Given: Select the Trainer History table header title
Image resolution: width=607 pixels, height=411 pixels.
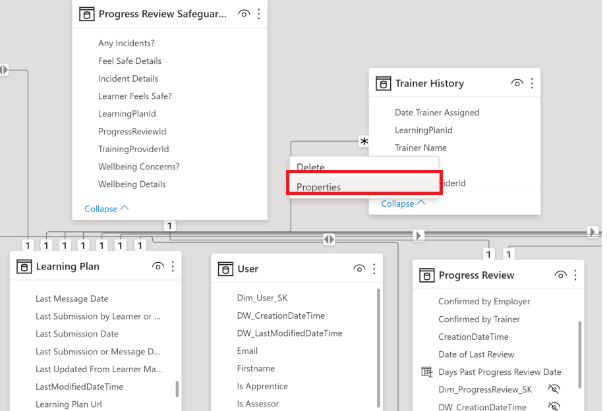Looking at the screenshot, I should pos(429,83).
